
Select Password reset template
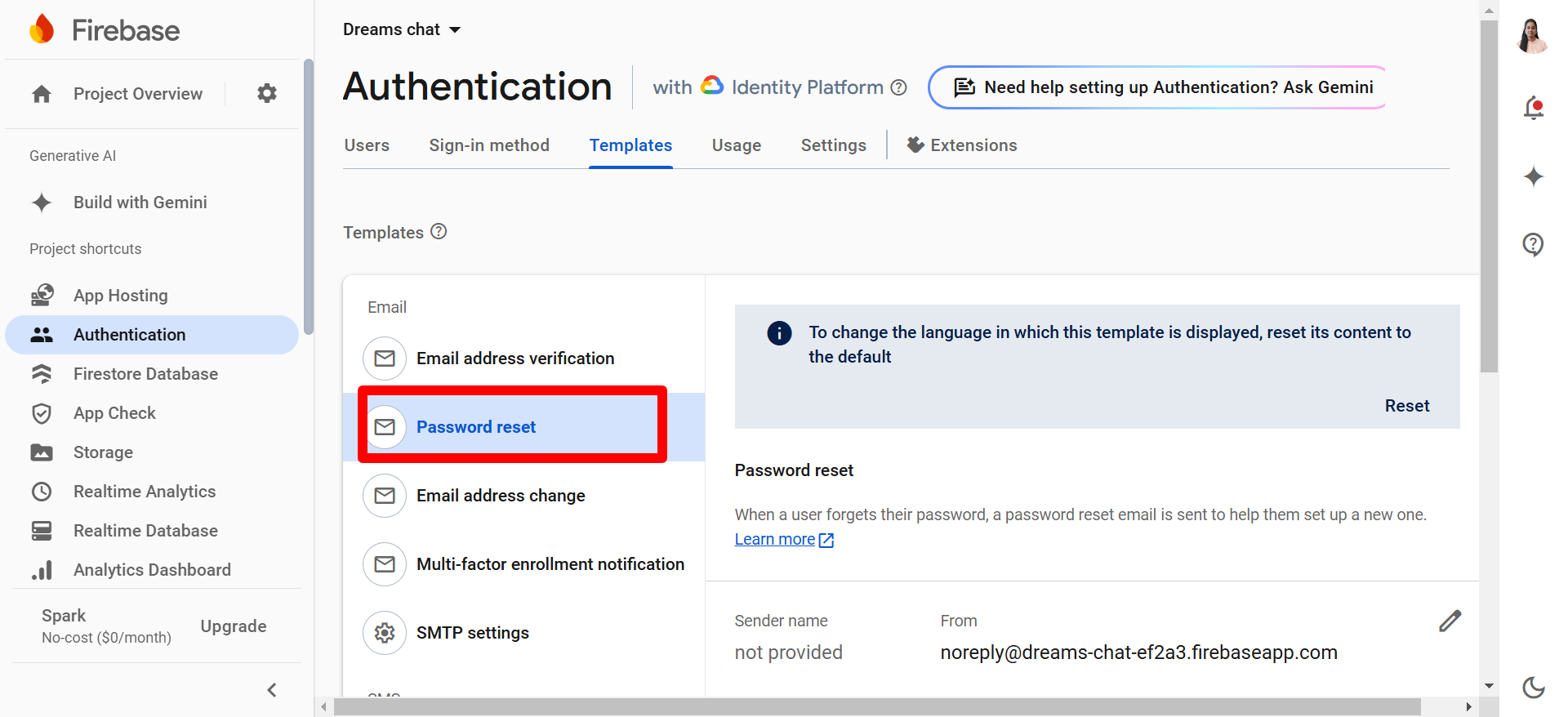tap(523, 427)
